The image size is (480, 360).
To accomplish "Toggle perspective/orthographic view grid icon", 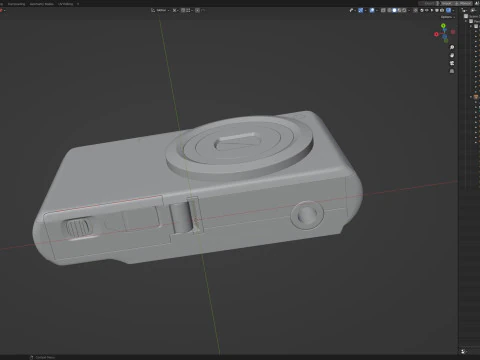I will point(452,71).
